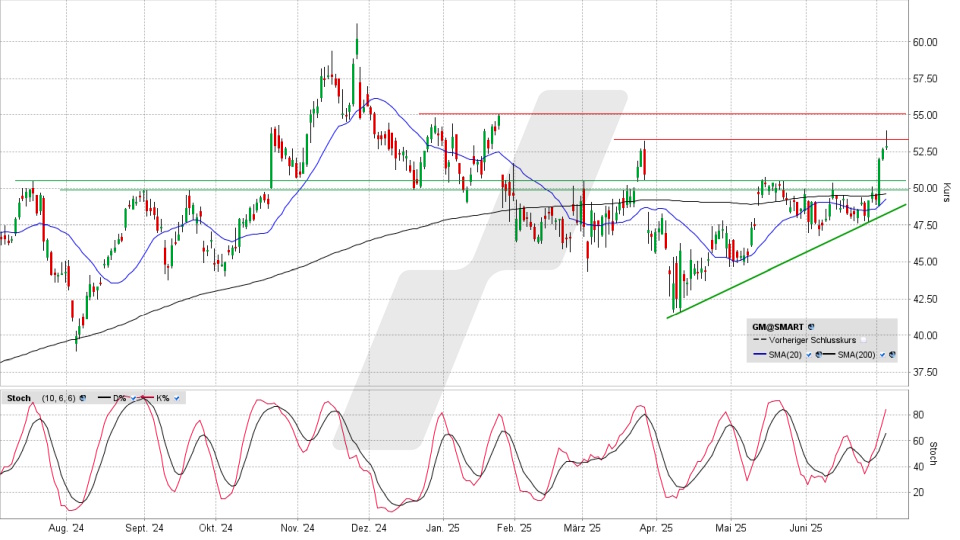Click the Okt. '24 date label
Screen dimensions: 960x540
(216, 528)
